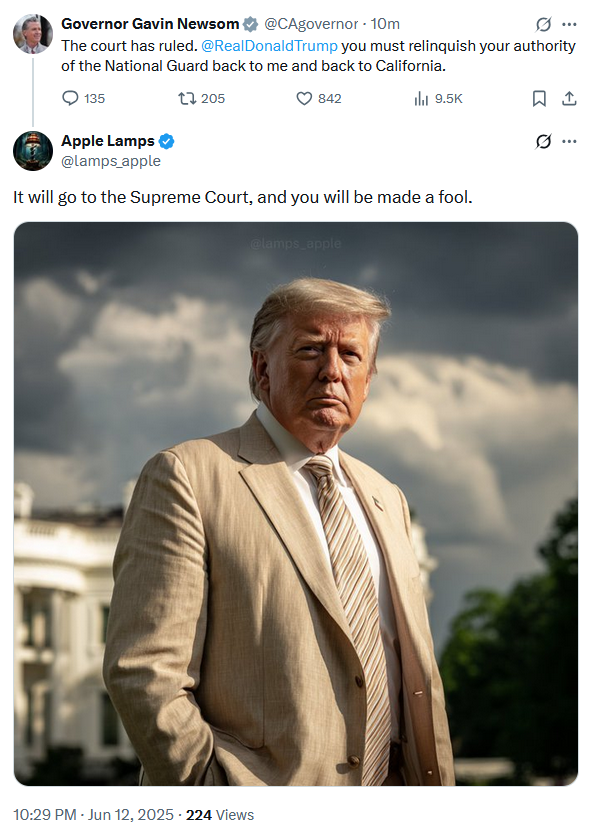Open Grok icon on Apple Lamps post
The height and width of the screenshot is (831, 590).
point(543,141)
